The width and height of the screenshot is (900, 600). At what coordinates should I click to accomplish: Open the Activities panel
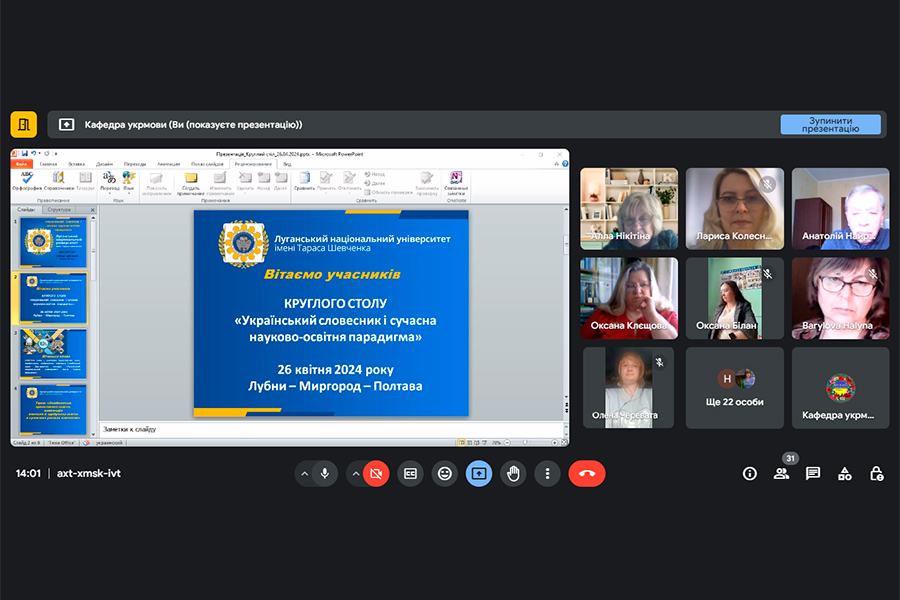tap(845, 474)
